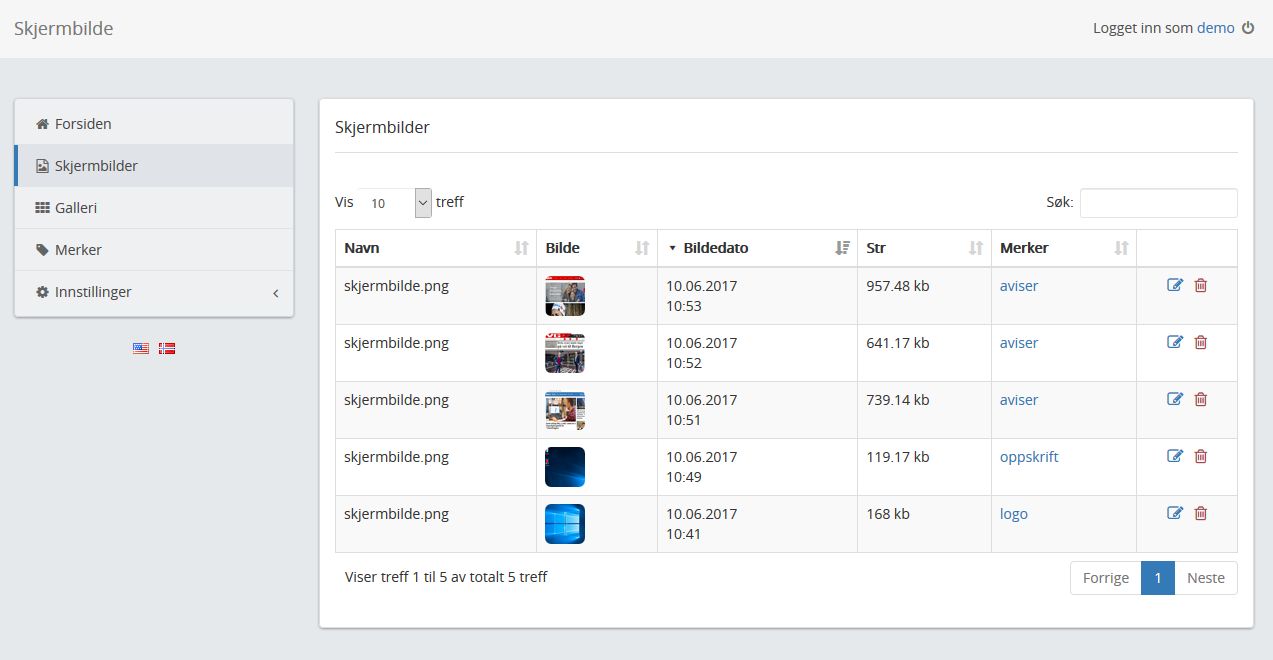Screen dimensions: 1273x660
Task: Click the Søk search field
Action: (x=1158, y=203)
